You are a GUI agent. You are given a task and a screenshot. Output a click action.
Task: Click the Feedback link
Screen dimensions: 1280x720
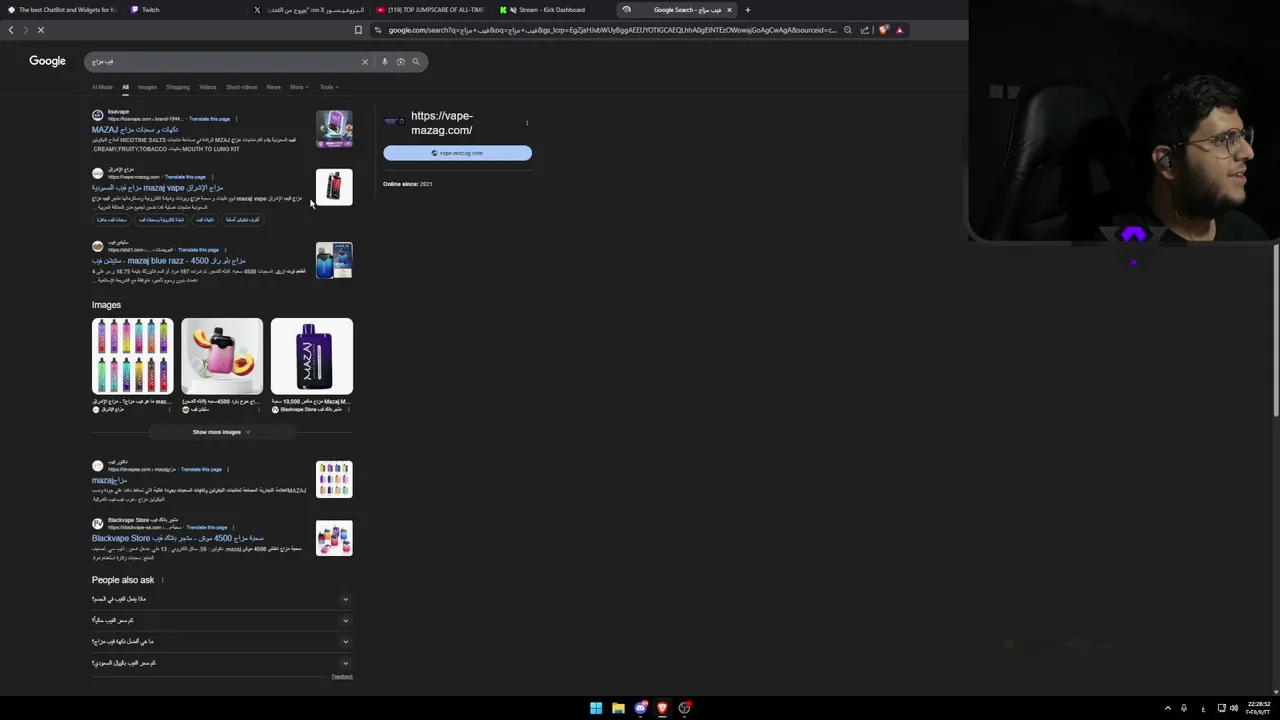[x=342, y=677]
